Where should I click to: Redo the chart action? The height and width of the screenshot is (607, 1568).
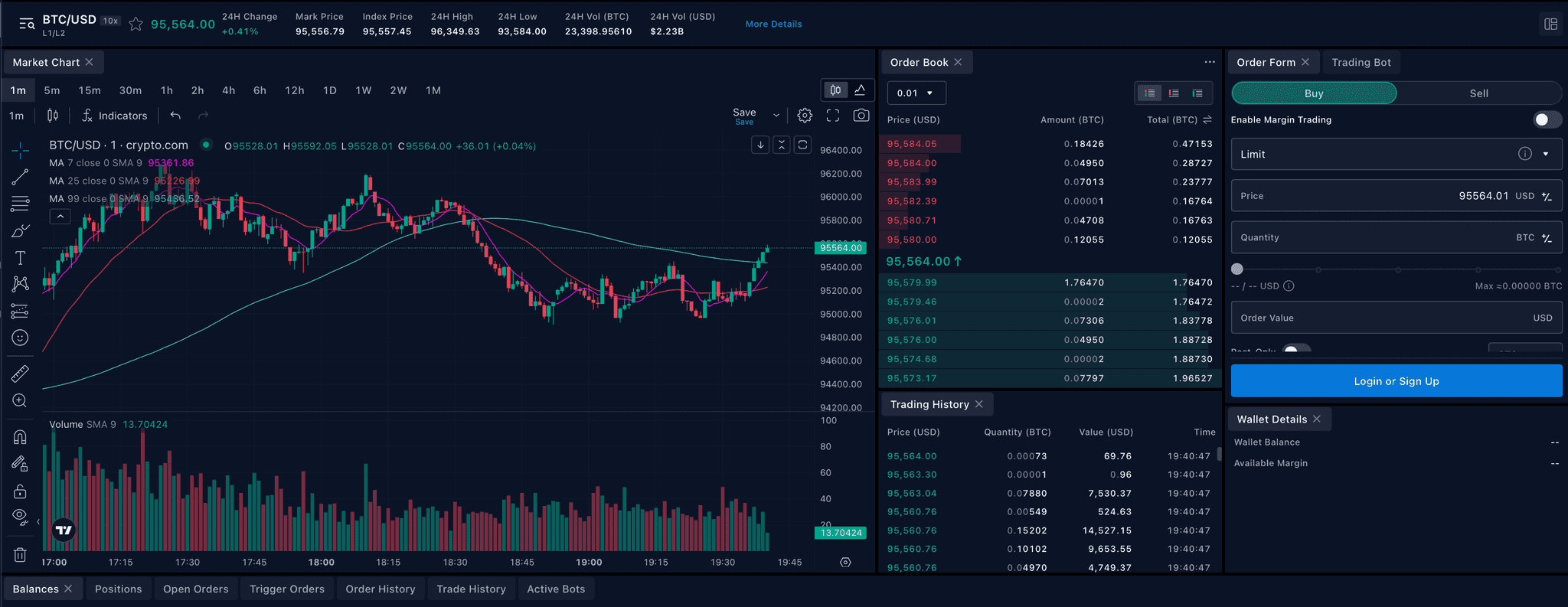click(x=203, y=116)
